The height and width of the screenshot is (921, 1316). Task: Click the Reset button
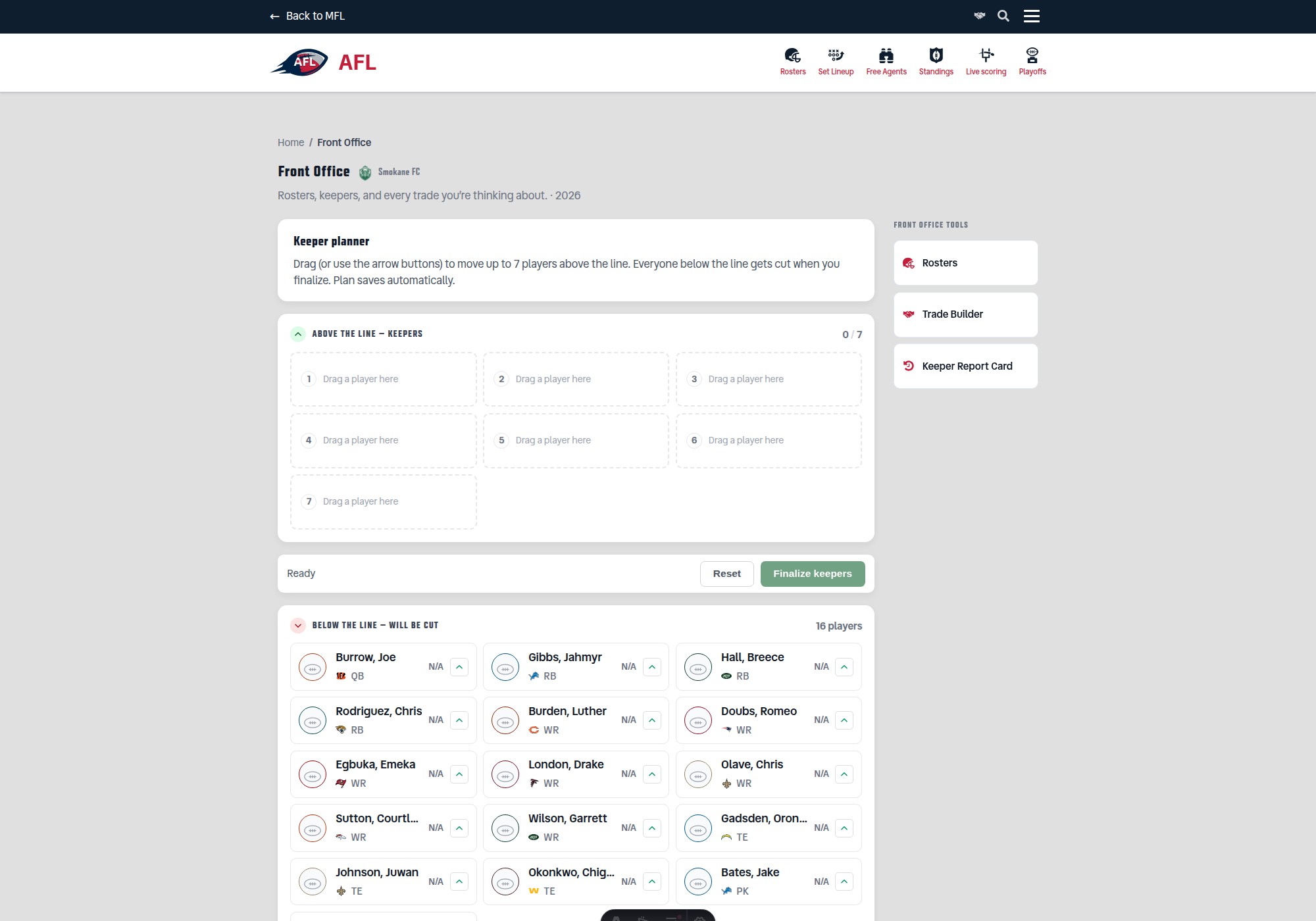(726, 574)
